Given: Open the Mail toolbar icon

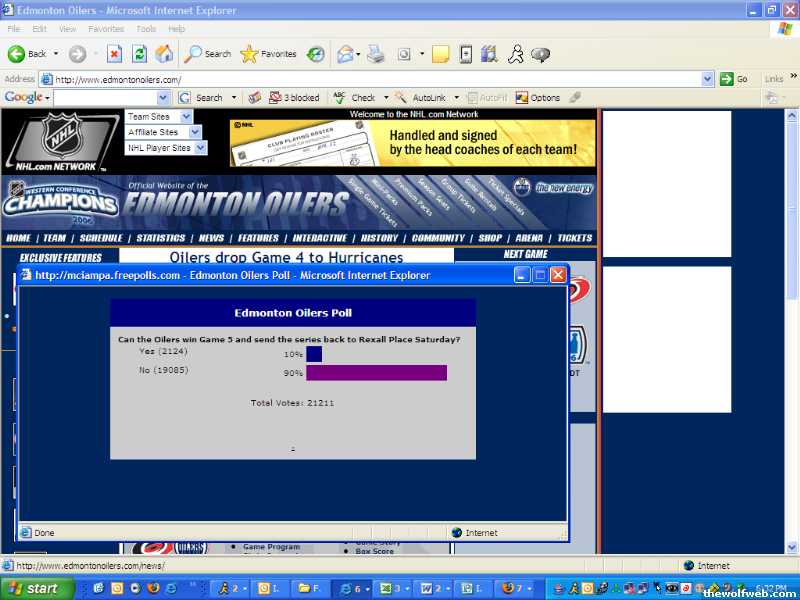Looking at the screenshot, I should (x=345, y=54).
